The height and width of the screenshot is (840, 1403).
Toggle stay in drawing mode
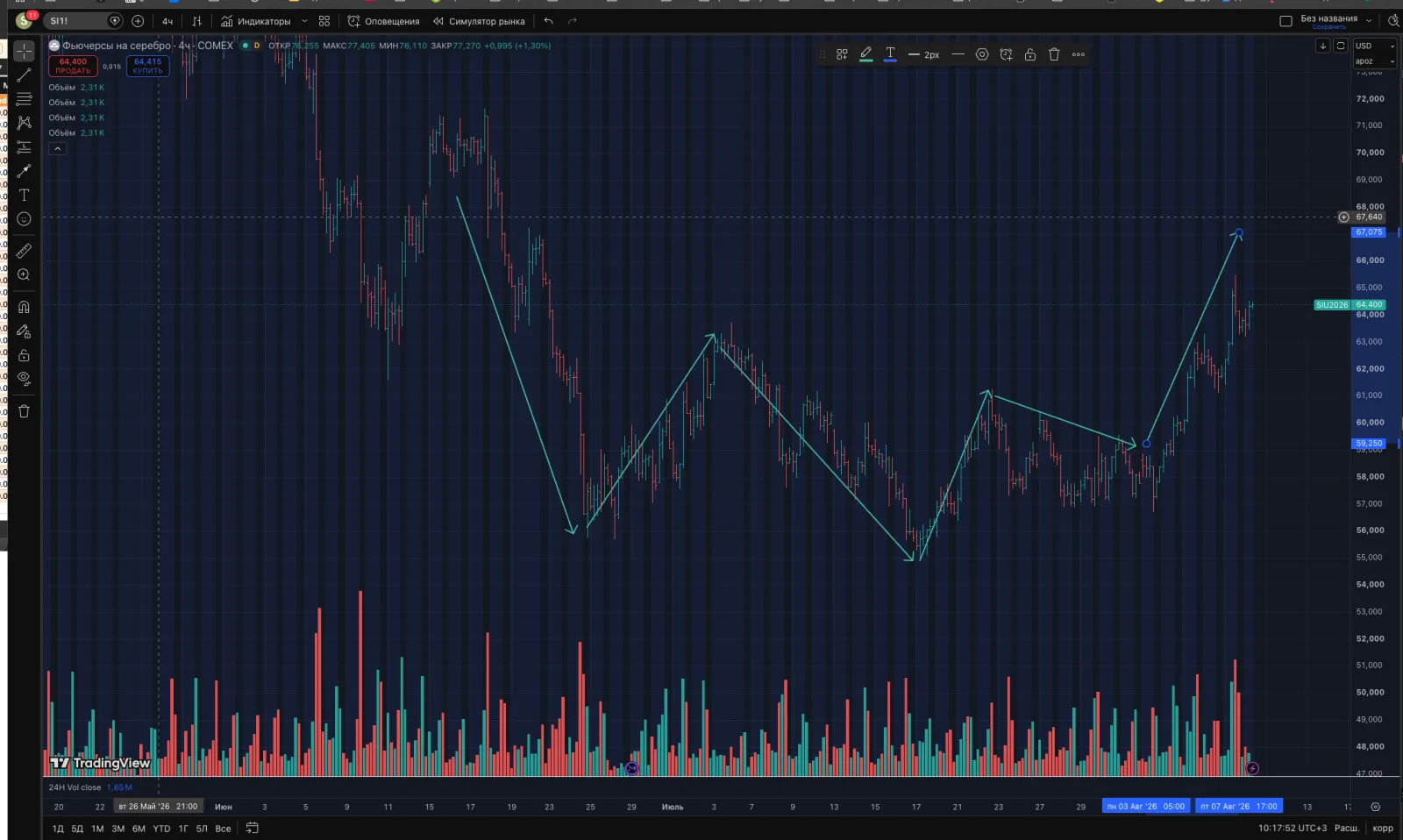(x=24, y=331)
